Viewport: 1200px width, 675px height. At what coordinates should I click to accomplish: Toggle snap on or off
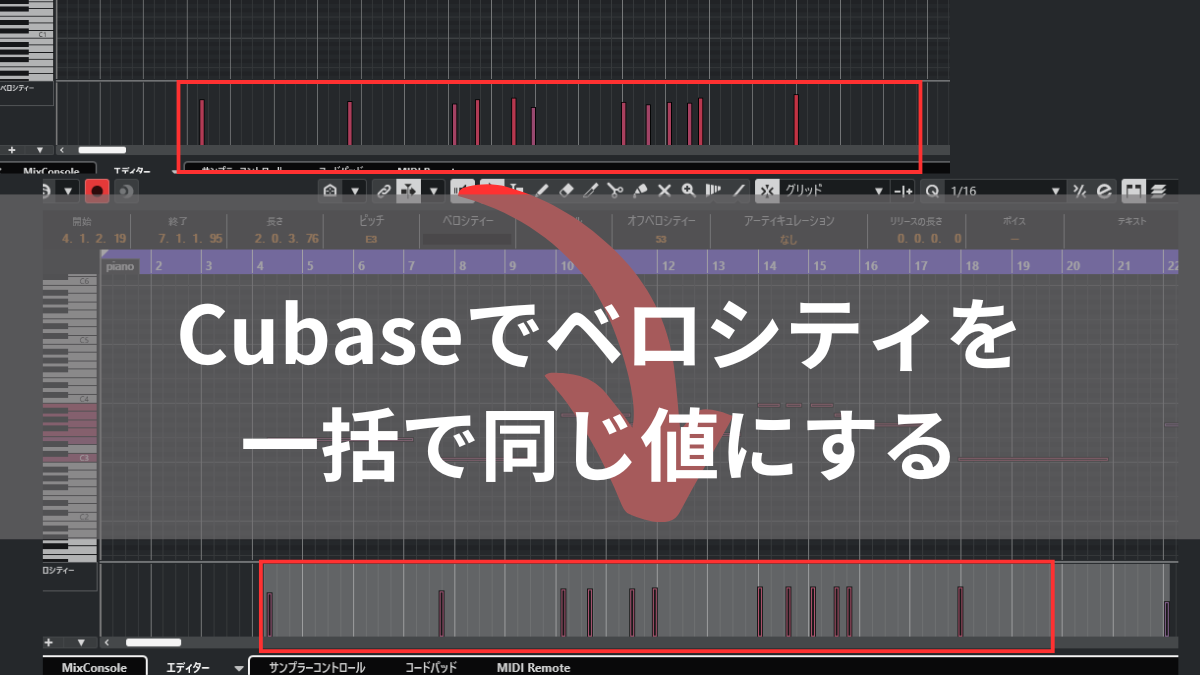[767, 190]
